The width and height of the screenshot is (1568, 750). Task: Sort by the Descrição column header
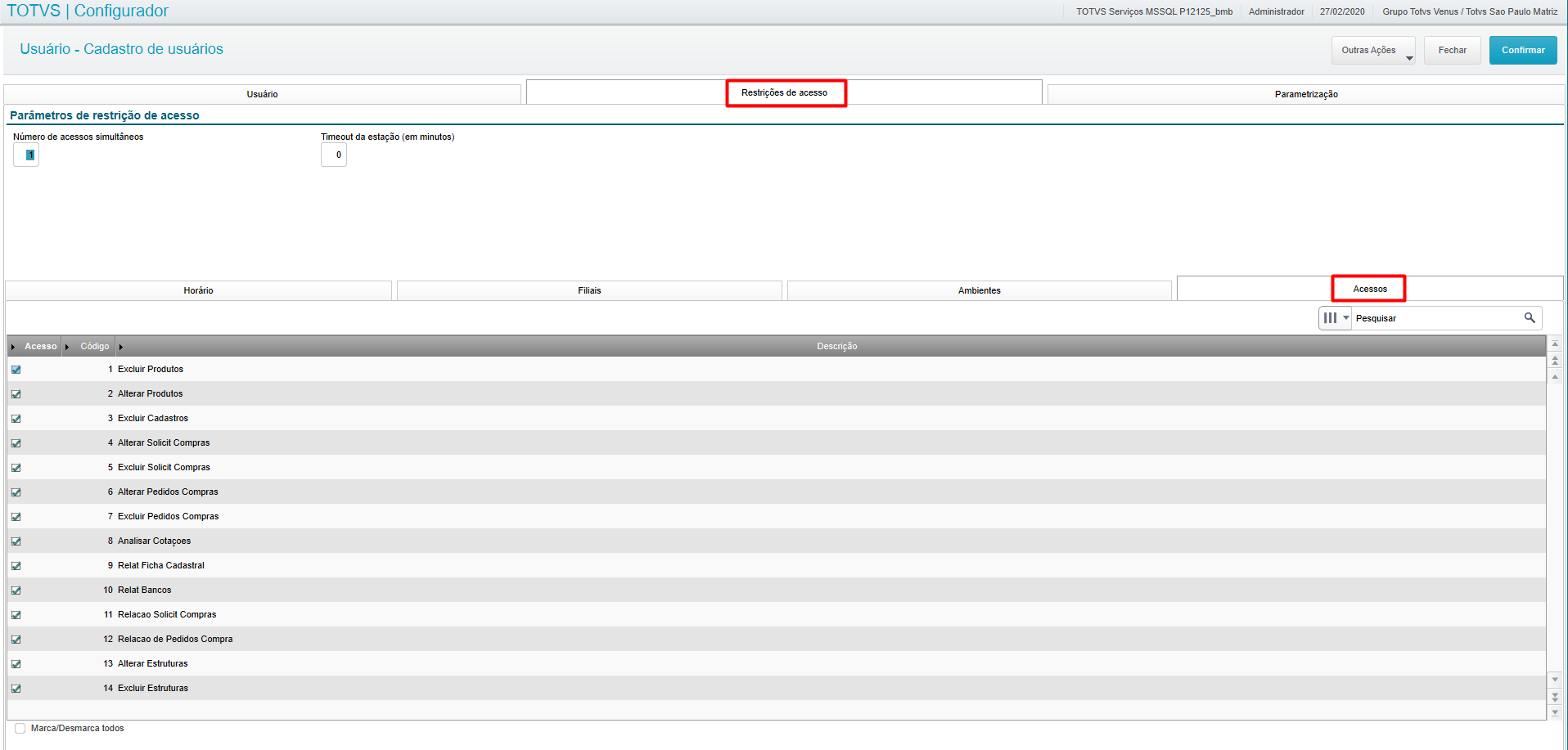pyautogui.click(x=836, y=347)
